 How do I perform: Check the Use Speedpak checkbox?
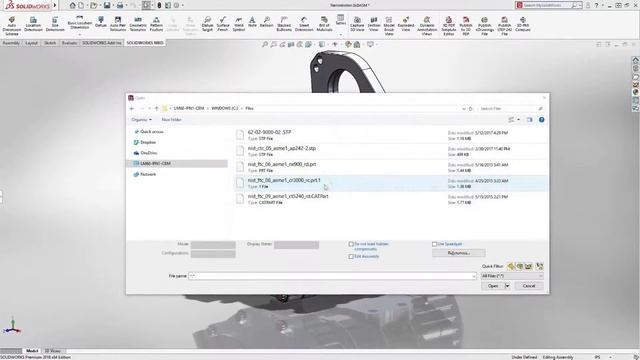coord(434,244)
